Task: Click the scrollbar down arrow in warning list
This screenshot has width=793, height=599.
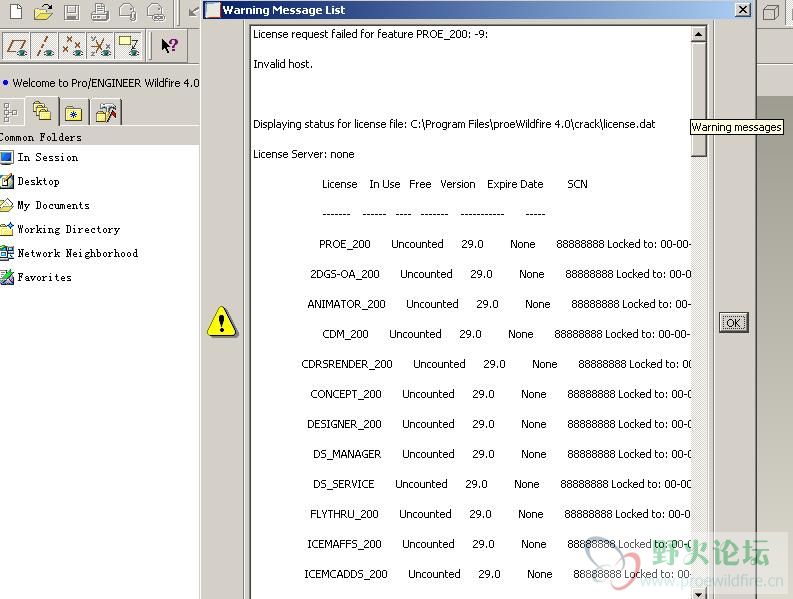Action: (698, 594)
